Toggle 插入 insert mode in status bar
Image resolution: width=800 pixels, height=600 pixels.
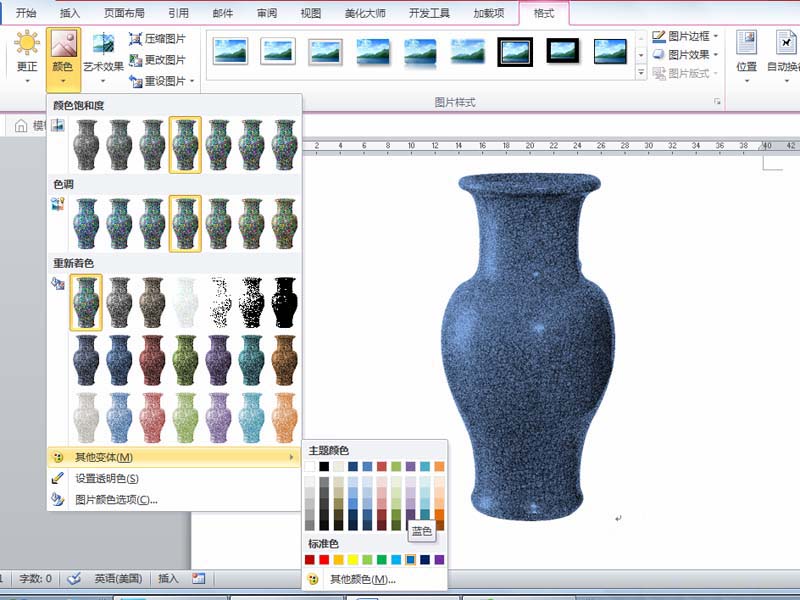[x=168, y=578]
